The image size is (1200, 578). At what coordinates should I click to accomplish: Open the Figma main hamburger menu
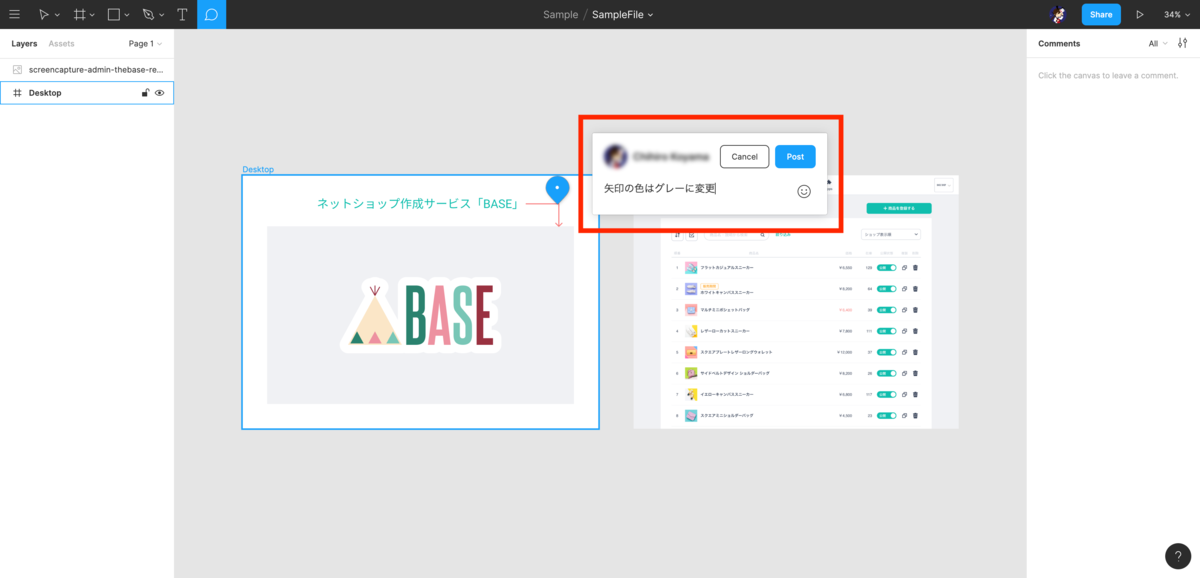click(14, 15)
